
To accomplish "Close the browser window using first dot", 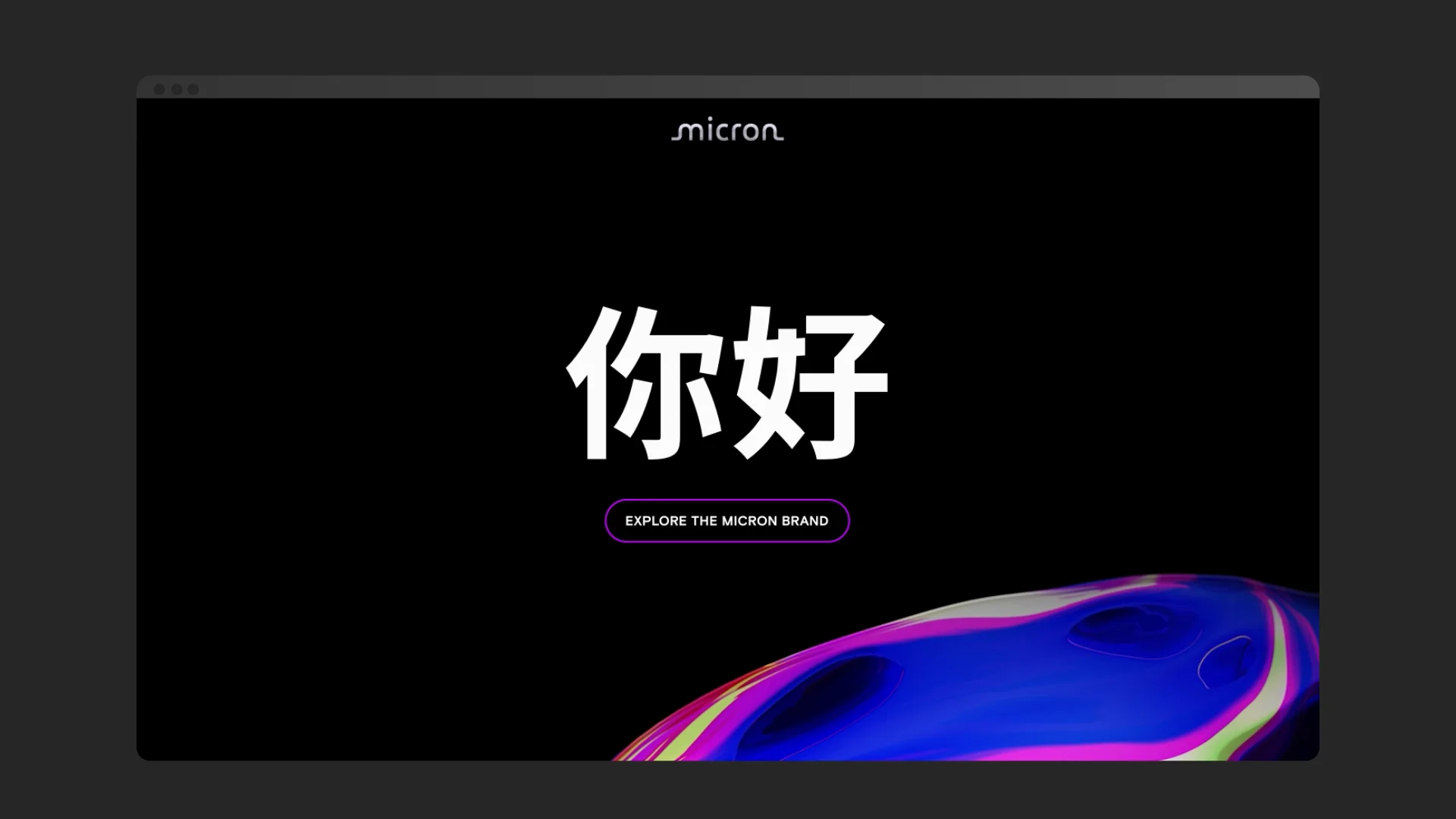I will pyautogui.click(x=159, y=89).
